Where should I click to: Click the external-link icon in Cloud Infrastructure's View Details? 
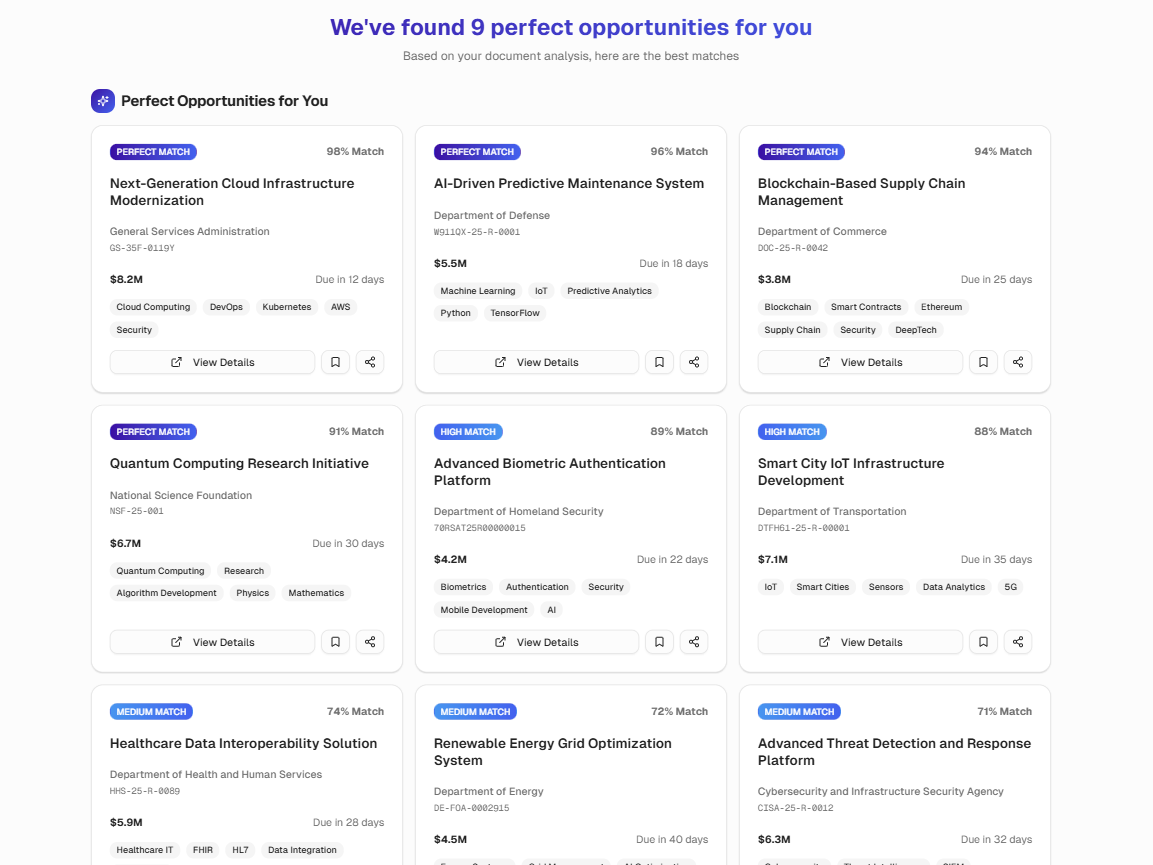point(175,361)
